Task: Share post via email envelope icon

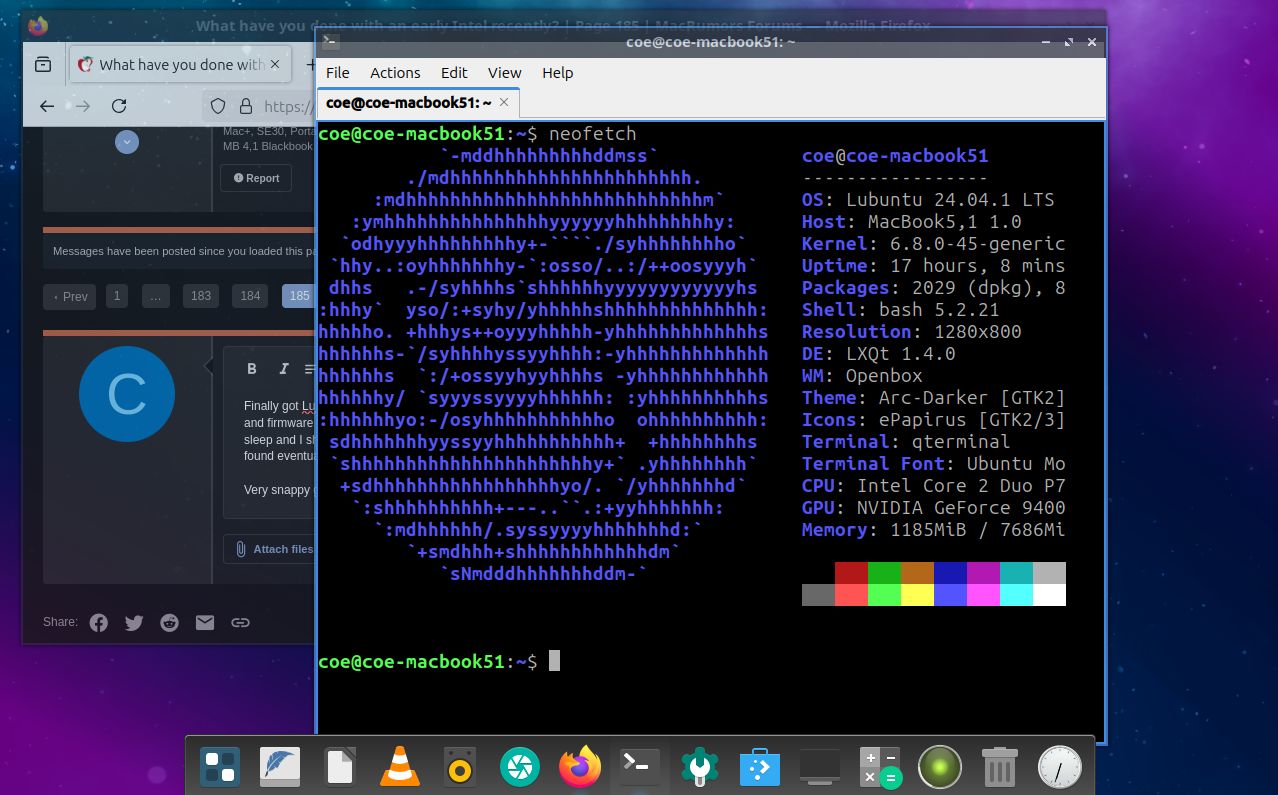Action: [205, 622]
